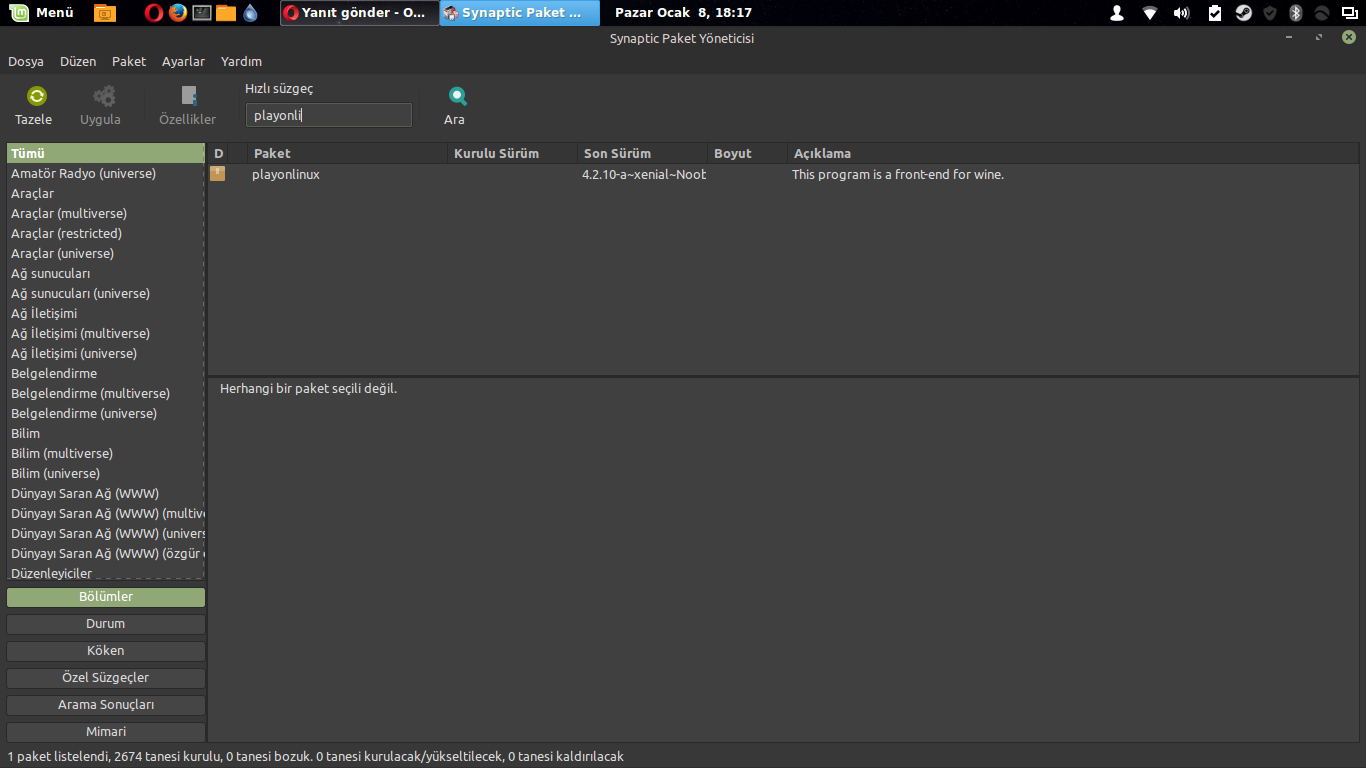Open the Wi-Fi network tray icon
Viewport: 1366px width, 768px height.
(x=1150, y=13)
